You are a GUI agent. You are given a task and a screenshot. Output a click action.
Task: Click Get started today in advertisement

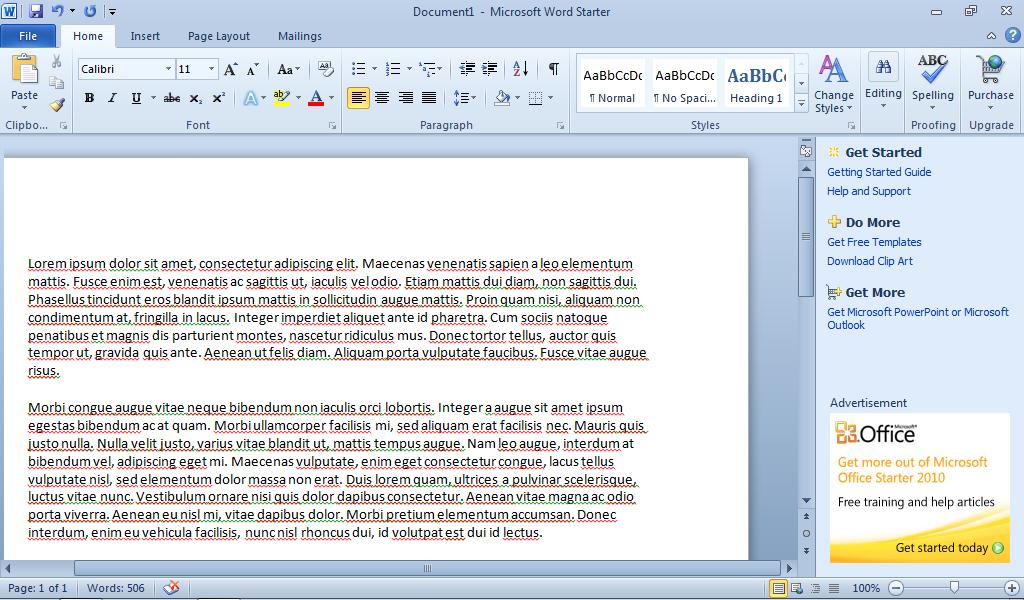(949, 547)
